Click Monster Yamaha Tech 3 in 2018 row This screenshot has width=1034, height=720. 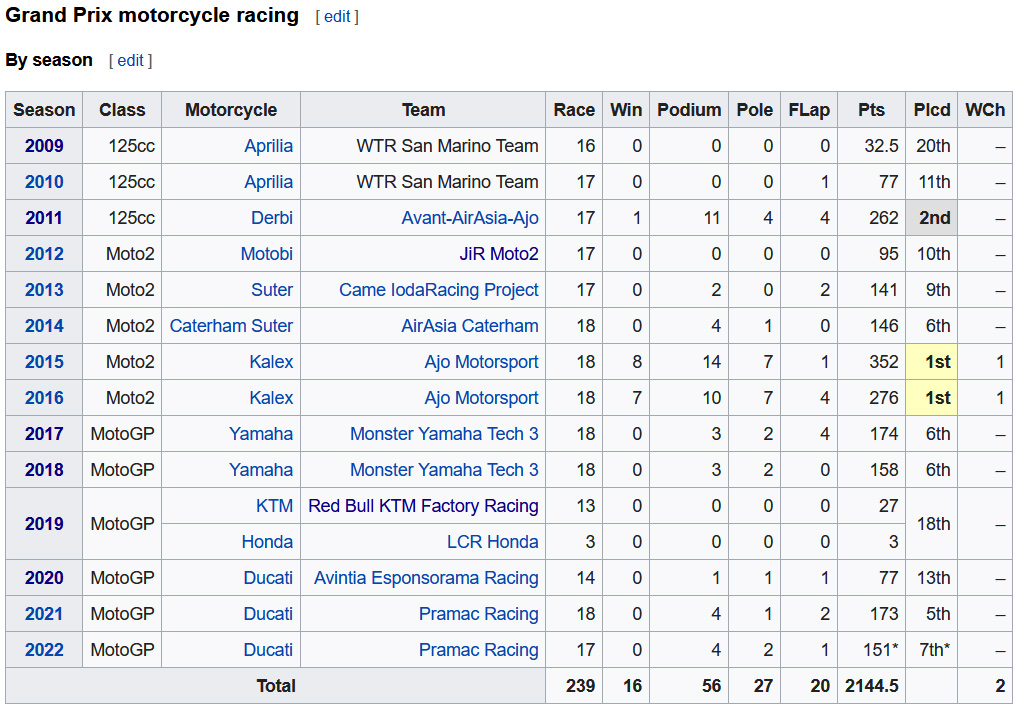pyautogui.click(x=444, y=469)
